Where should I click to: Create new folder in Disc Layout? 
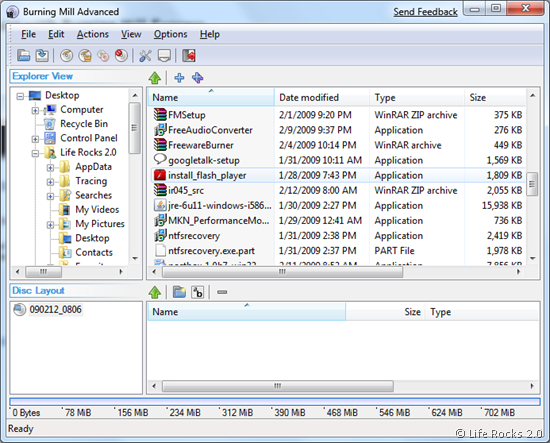point(179,292)
